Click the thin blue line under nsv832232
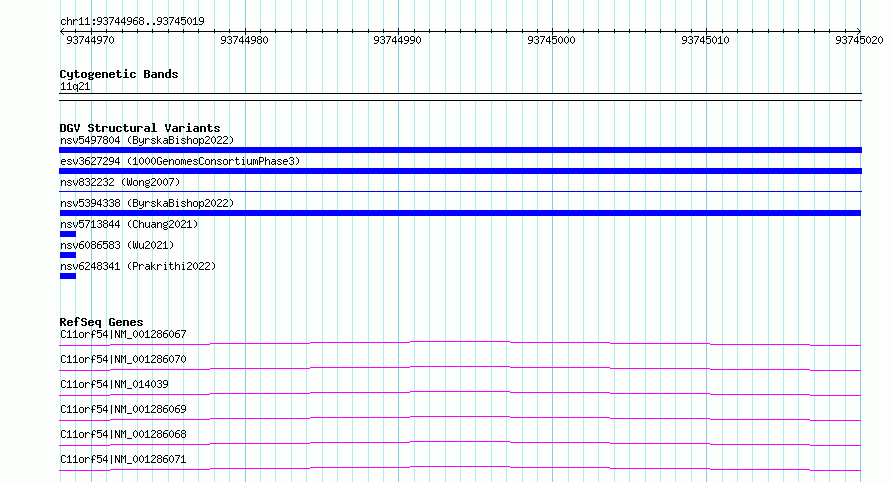 click(460, 192)
